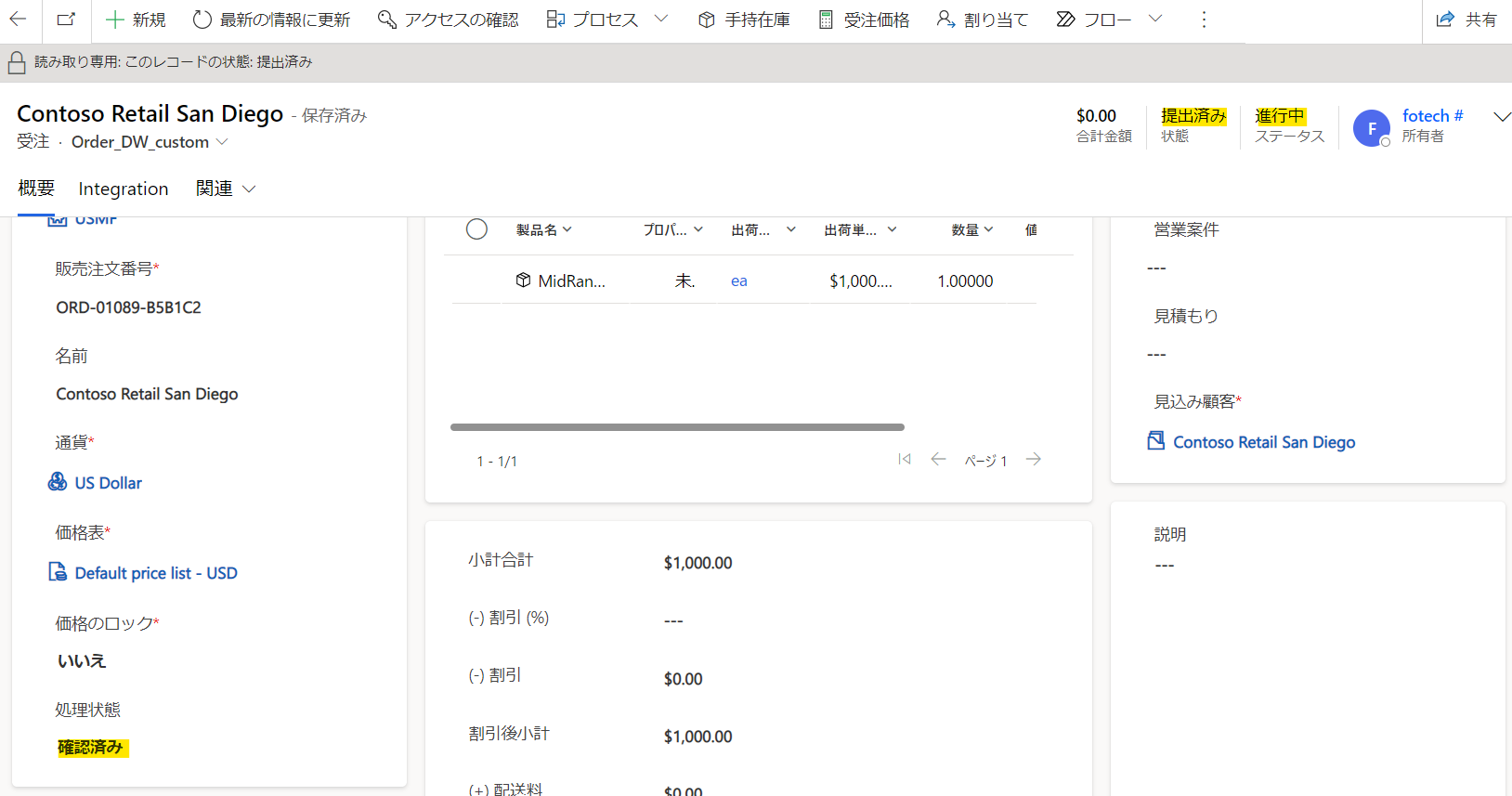Open the ea unit link
The width and height of the screenshot is (1512, 796).
[739, 281]
